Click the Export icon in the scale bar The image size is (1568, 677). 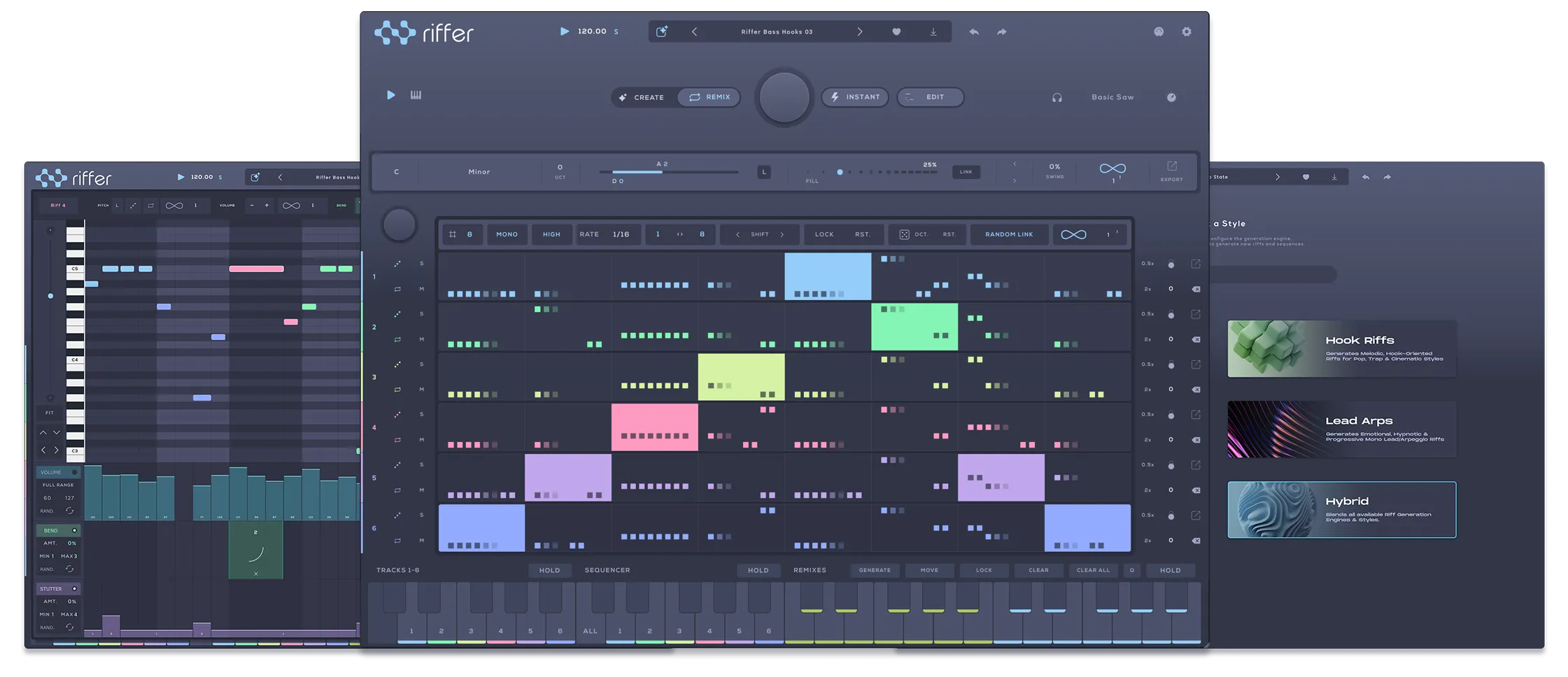[1172, 166]
